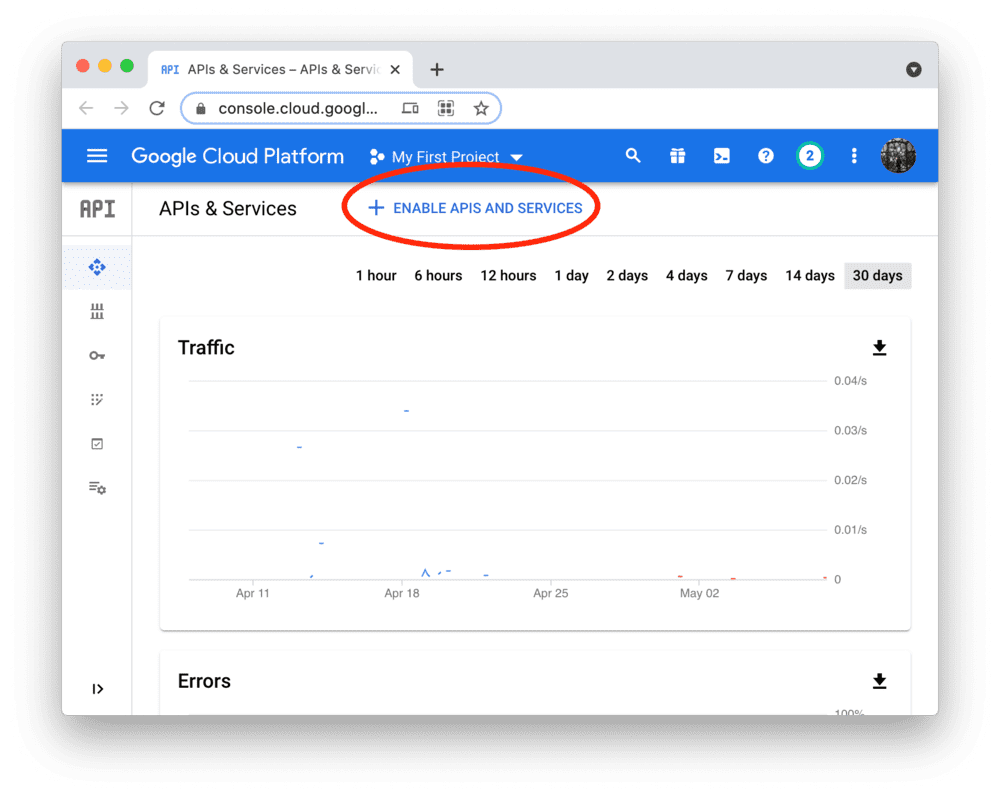Click the QR grid icon in address bar
The image size is (1000, 797).
tap(446, 108)
